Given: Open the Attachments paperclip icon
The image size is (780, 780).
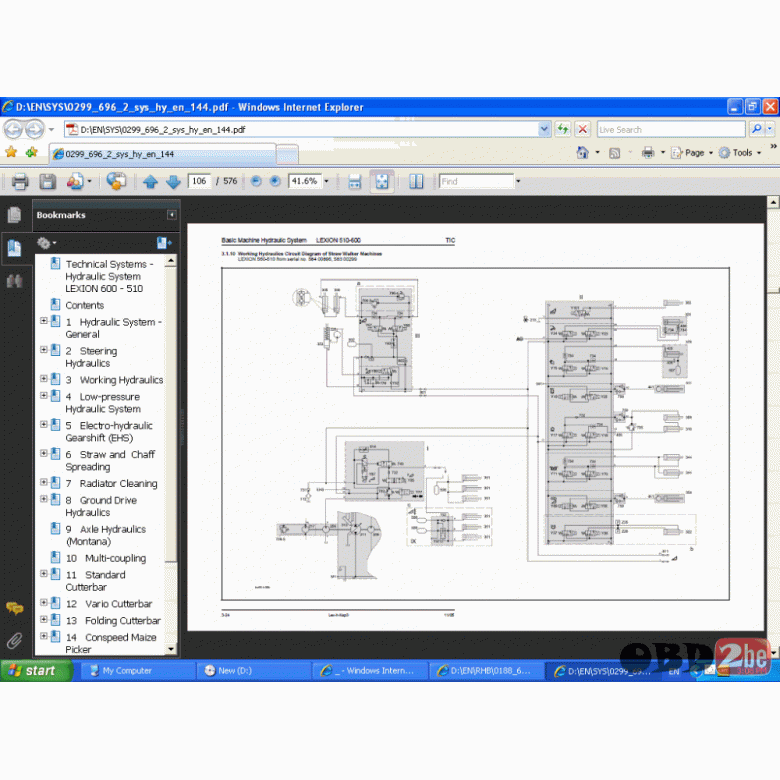Looking at the screenshot, I should point(14,641).
